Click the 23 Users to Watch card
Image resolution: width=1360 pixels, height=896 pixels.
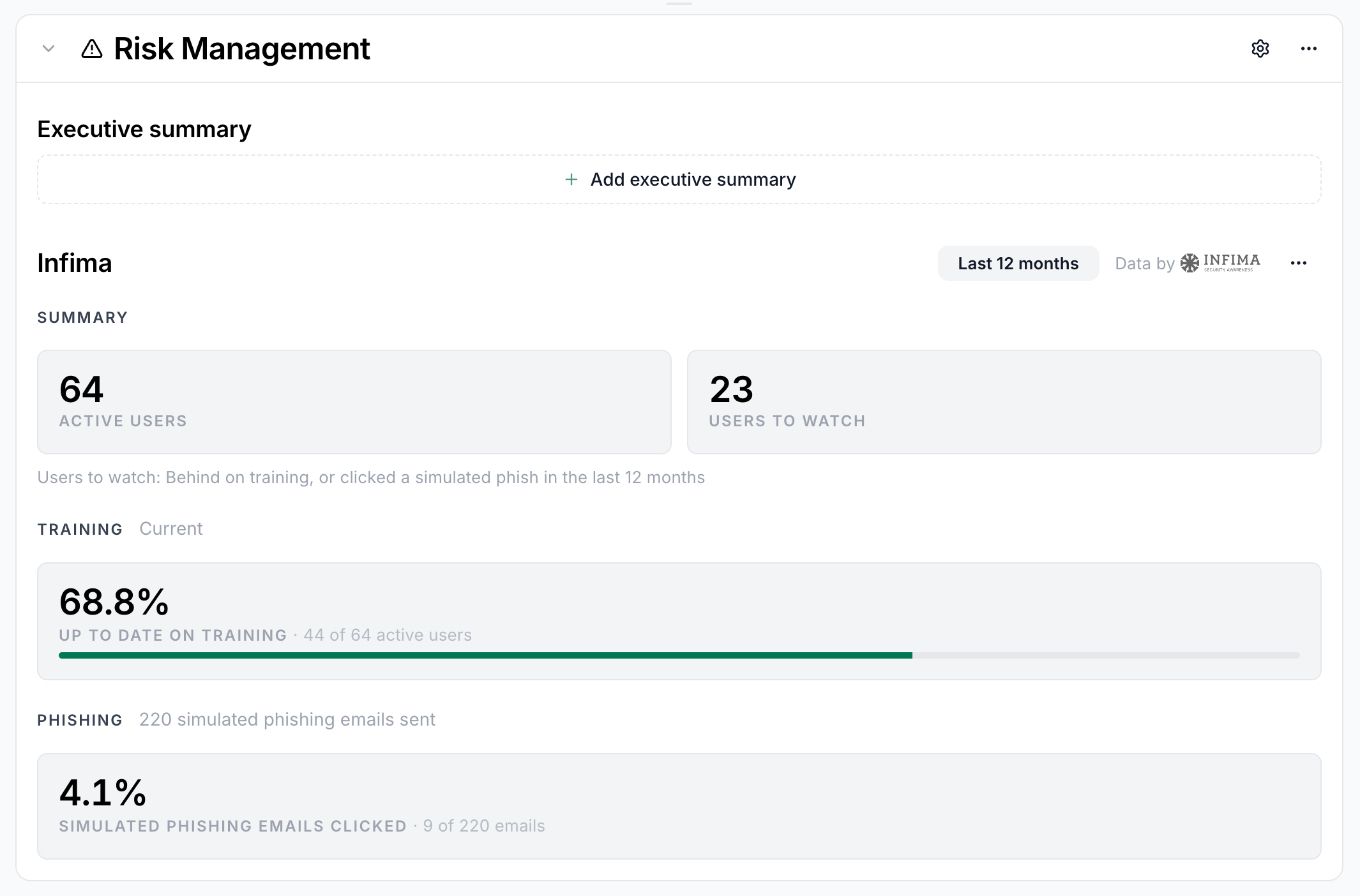1004,402
